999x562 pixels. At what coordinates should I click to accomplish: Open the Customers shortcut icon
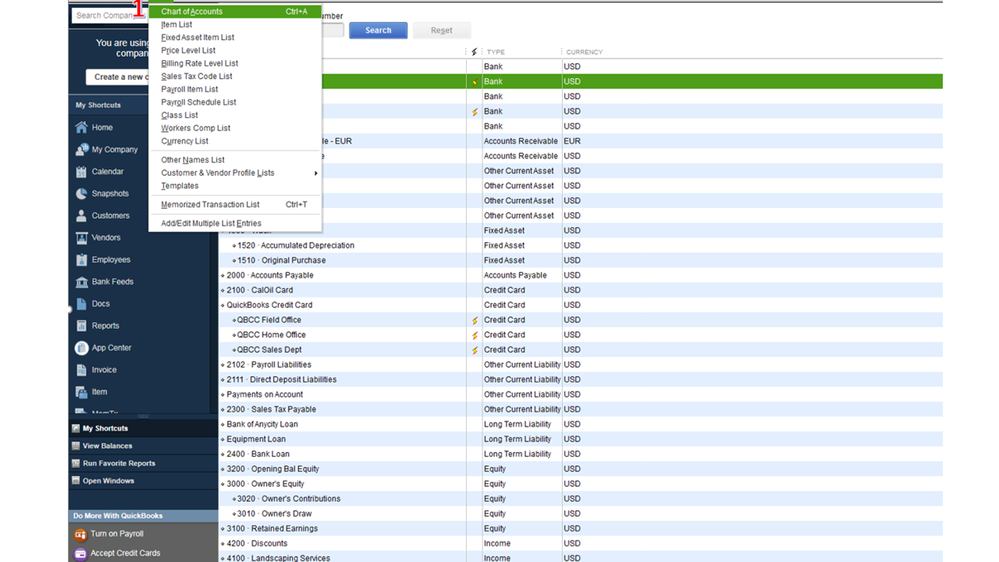[x=82, y=215]
